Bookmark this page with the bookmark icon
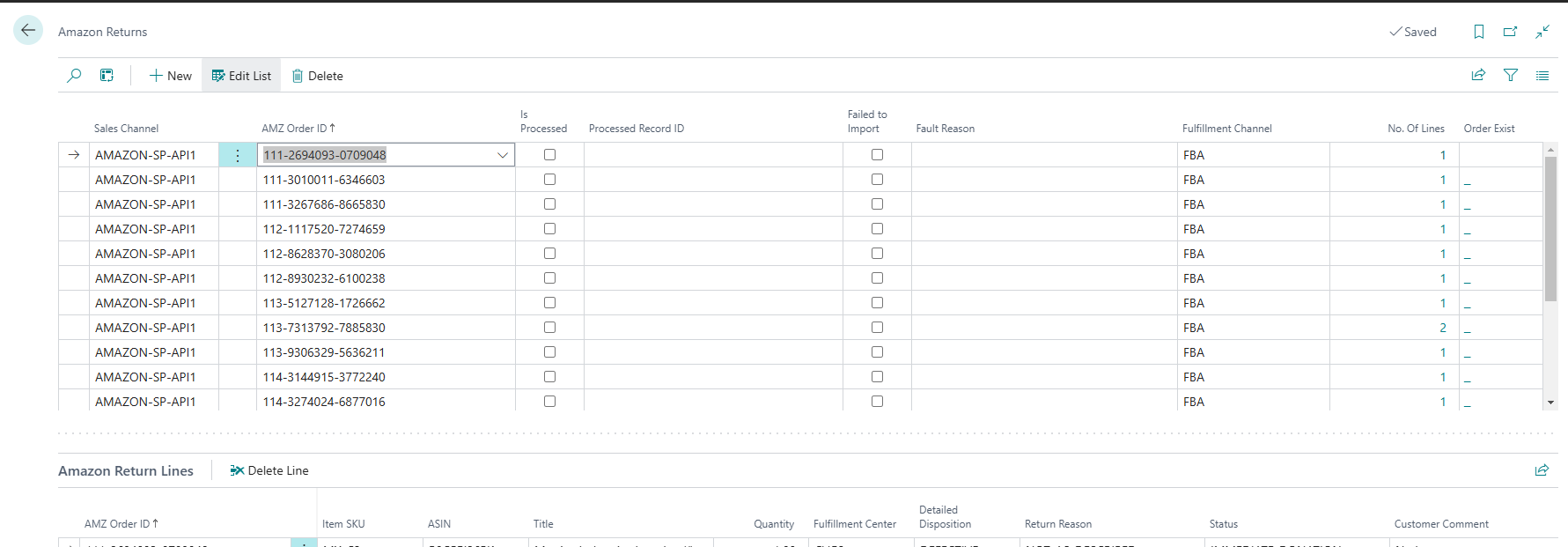The height and width of the screenshot is (547, 1568). (x=1479, y=32)
